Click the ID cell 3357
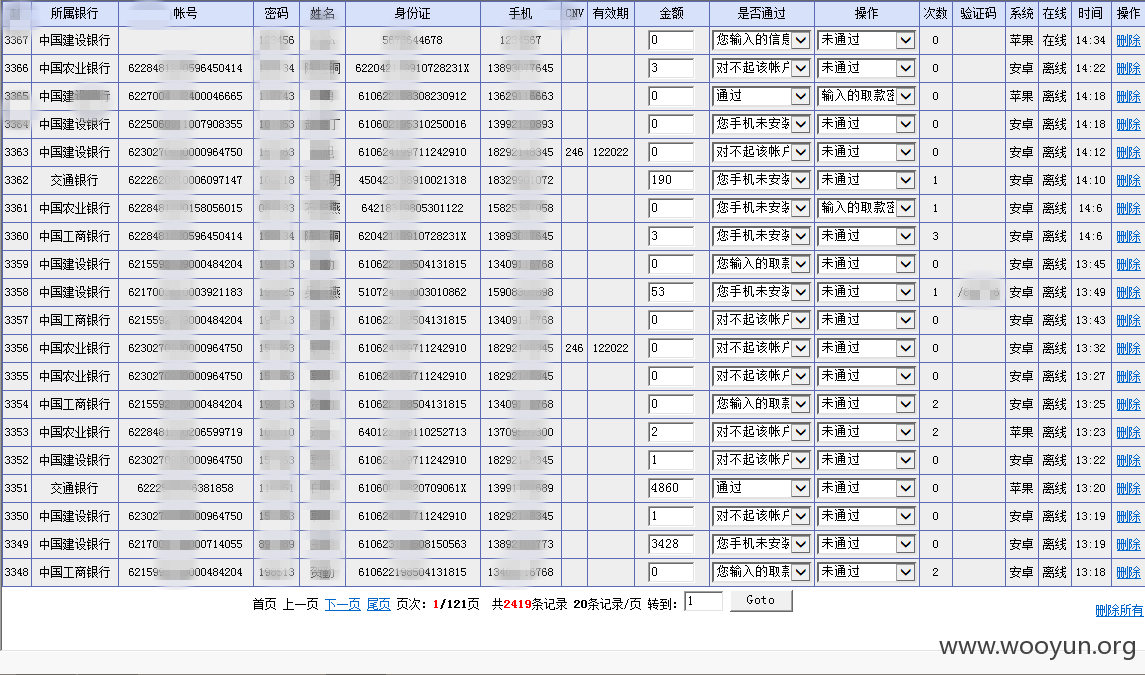Screen dimensions: 1145x675 16,320
